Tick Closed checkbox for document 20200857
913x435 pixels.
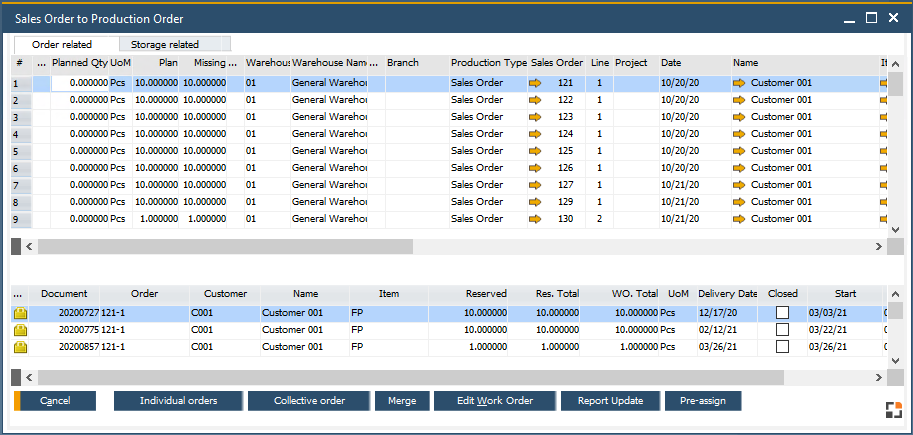(782, 347)
